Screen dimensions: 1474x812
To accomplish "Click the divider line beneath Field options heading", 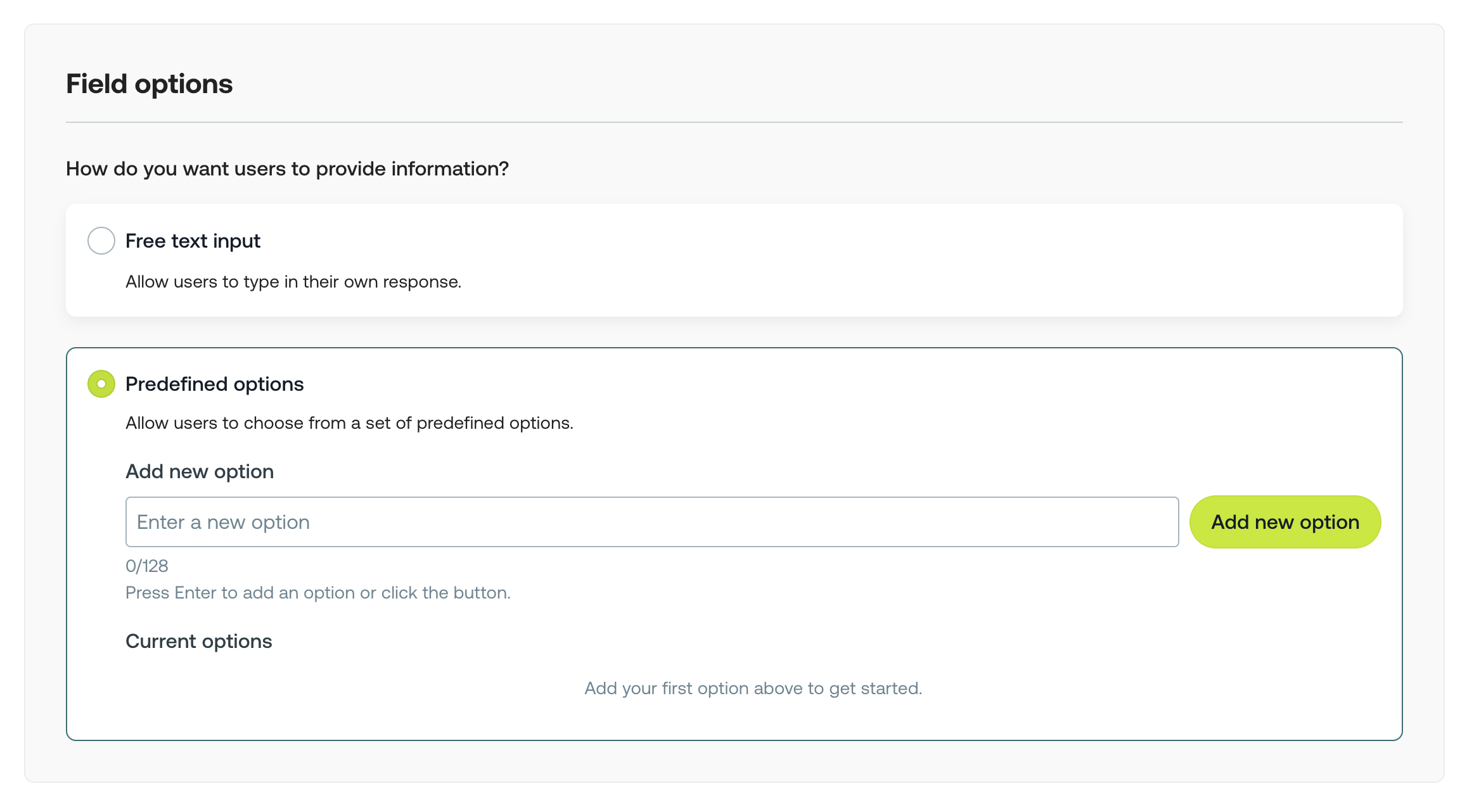I will (734, 122).
